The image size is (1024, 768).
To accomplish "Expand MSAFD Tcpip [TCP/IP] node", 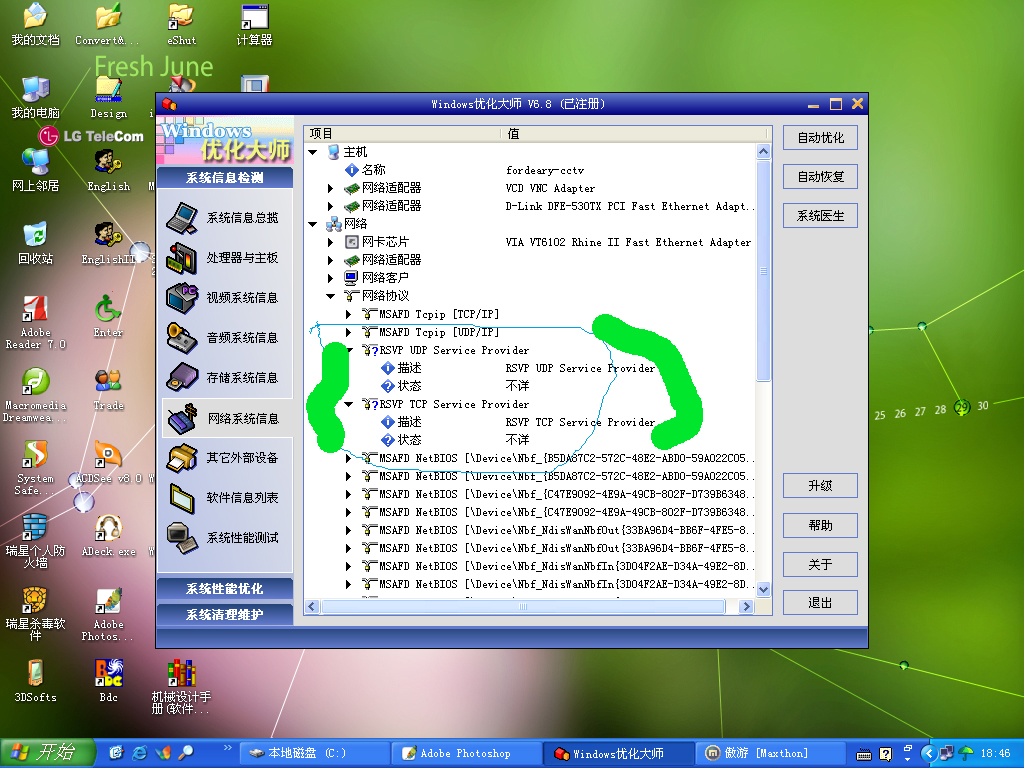I will (x=348, y=314).
